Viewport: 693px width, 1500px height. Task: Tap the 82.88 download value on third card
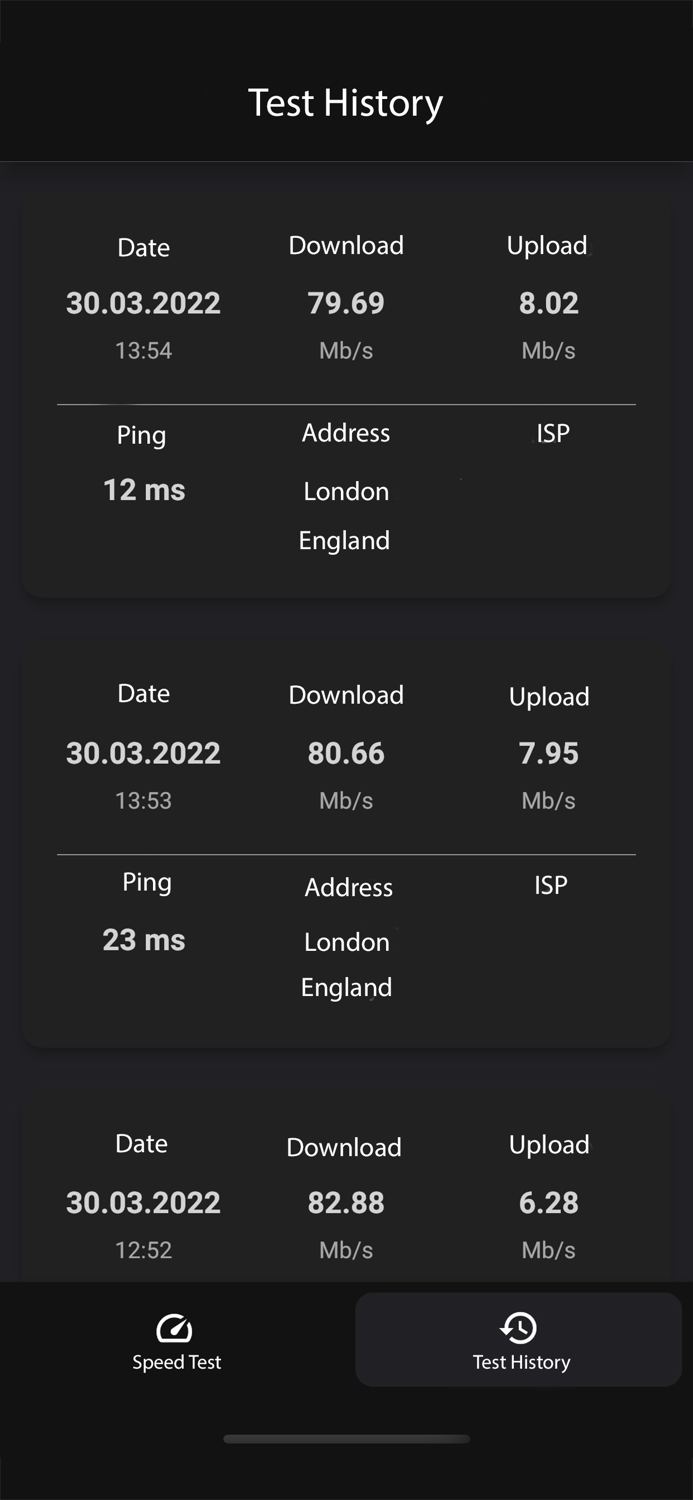345,1202
